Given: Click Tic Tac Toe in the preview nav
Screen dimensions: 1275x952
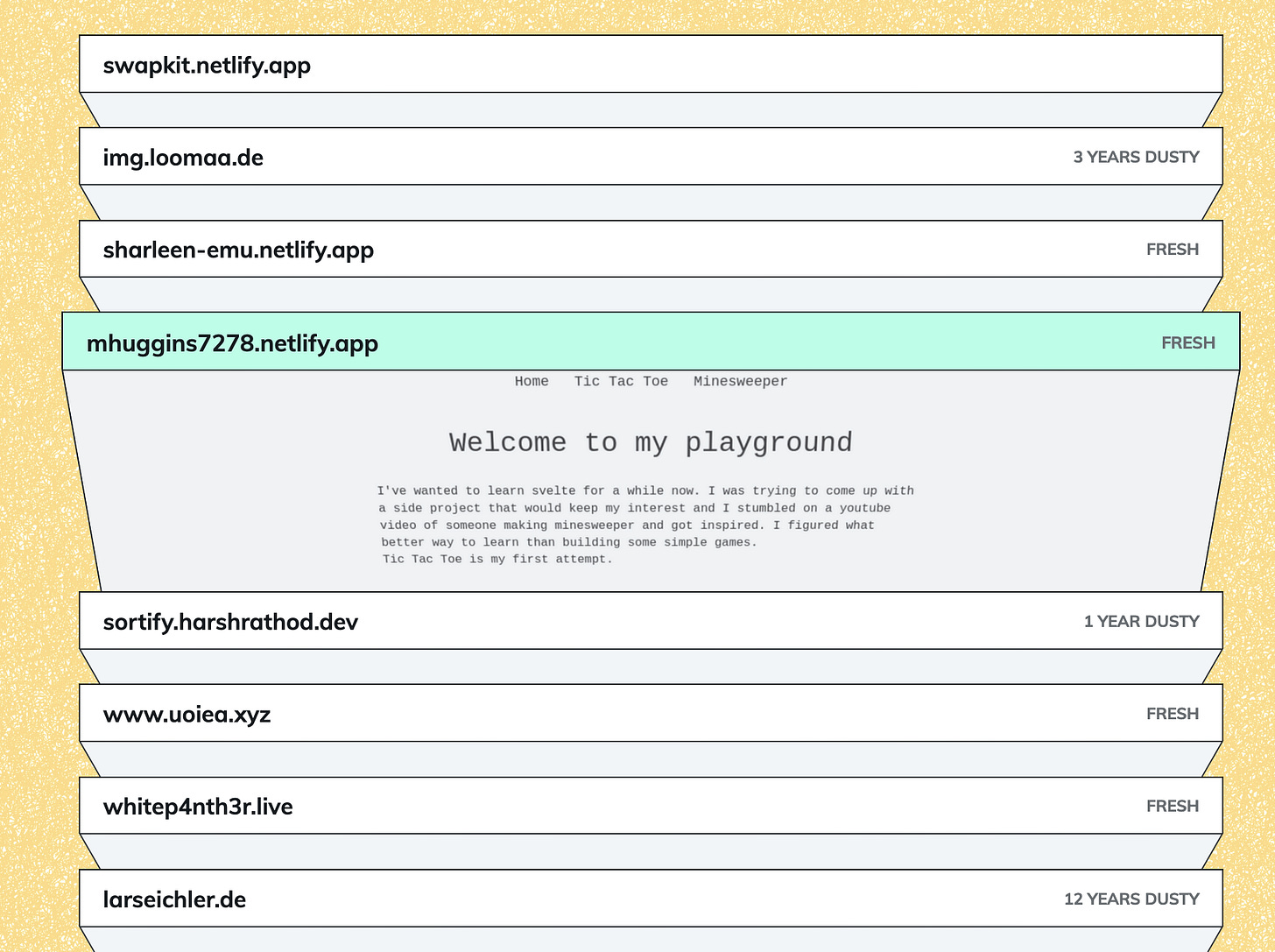Looking at the screenshot, I should (621, 381).
